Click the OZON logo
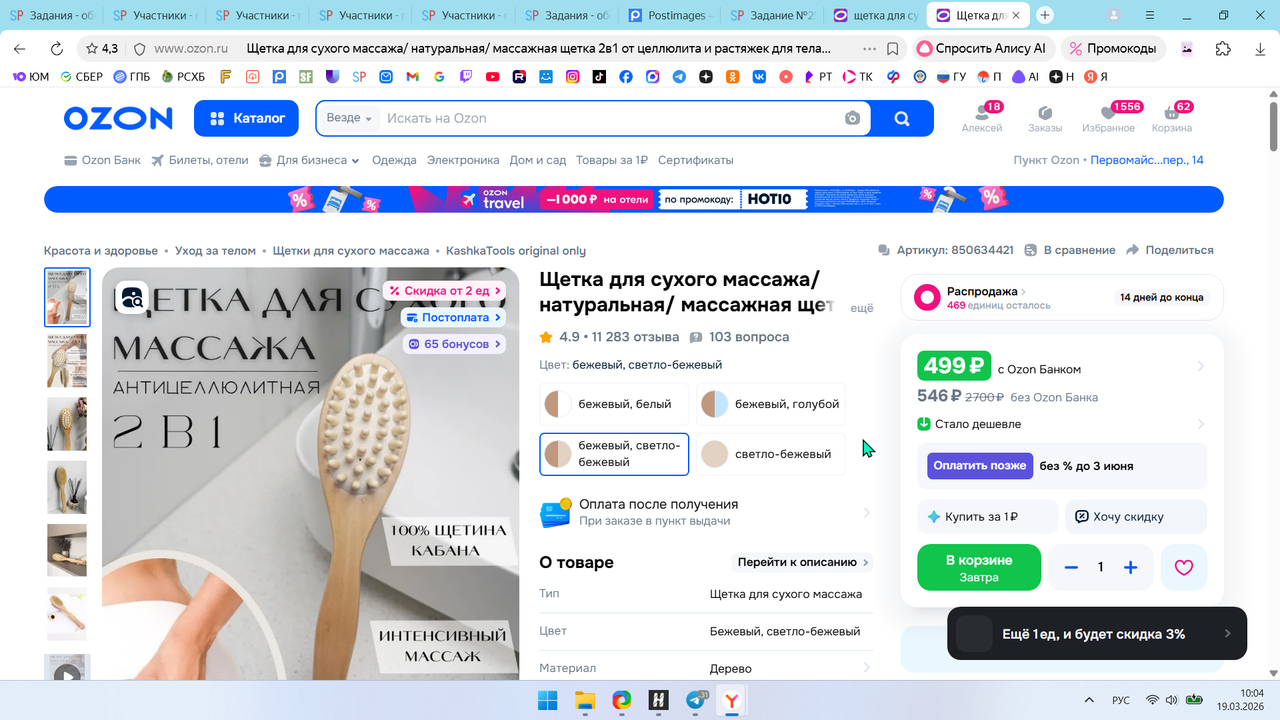Viewport: 1280px width, 720px height. pyautogui.click(x=118, y=118)
